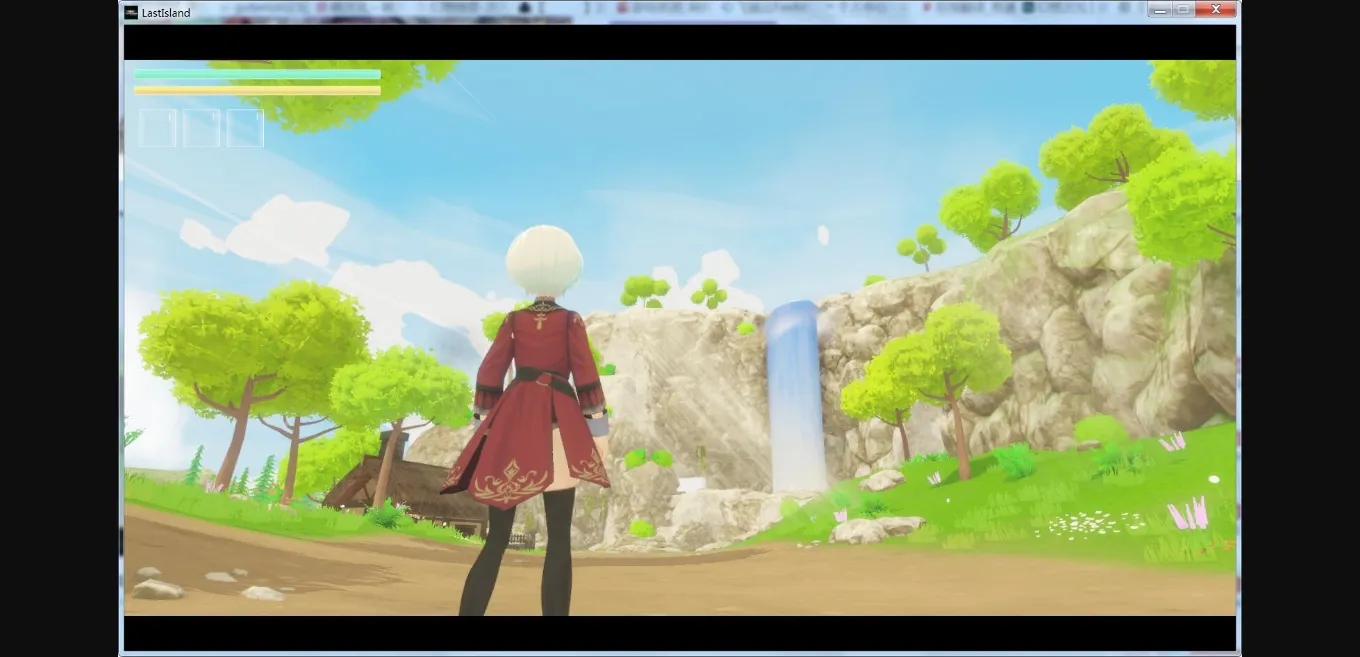The height and width of the screenshot is (657, 1360).
Task: Click the waterfall on the cliff
Action: 795,390
